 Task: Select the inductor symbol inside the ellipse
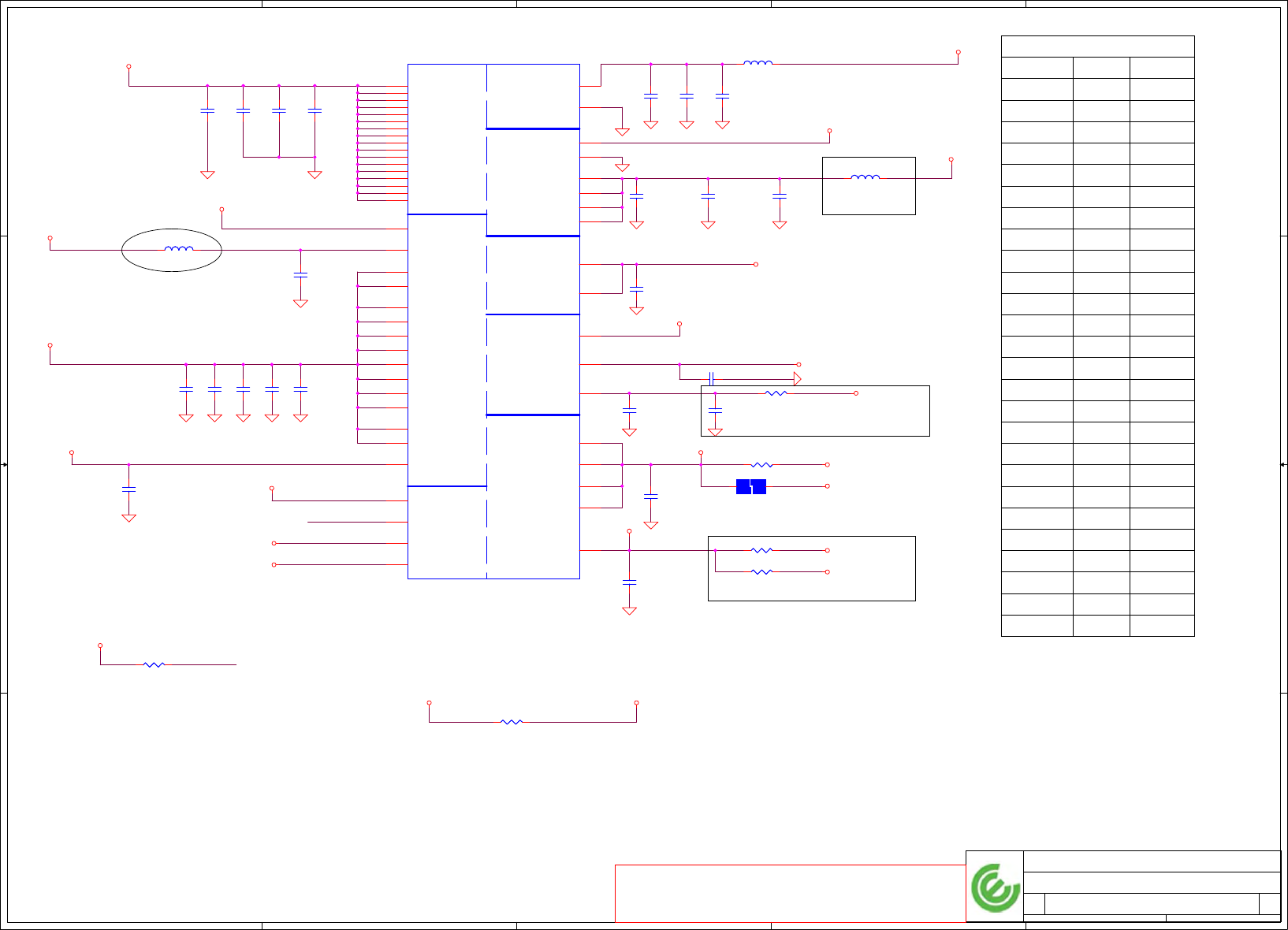(x=179, y=249)
